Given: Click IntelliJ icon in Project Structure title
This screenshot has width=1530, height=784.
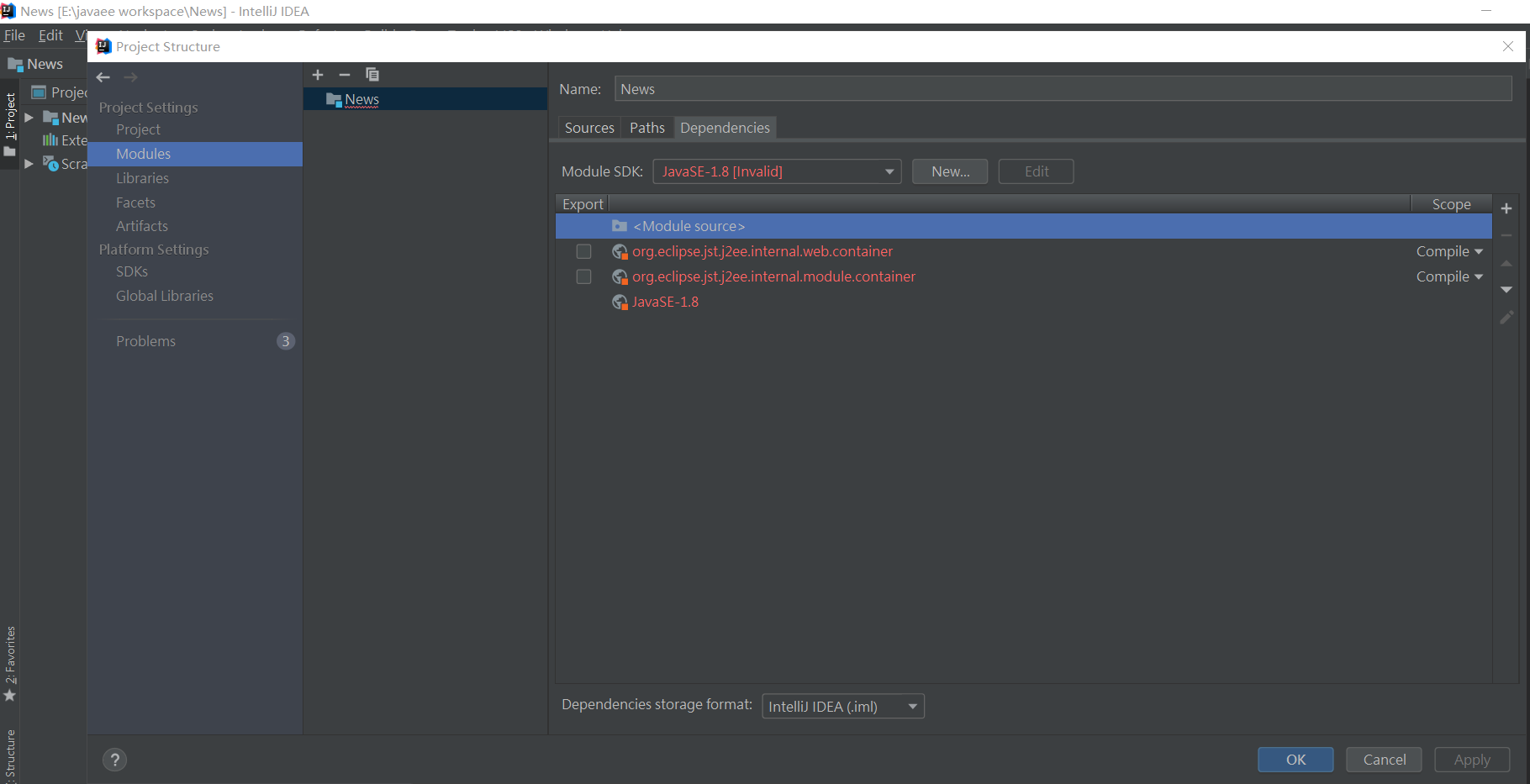Looking at the screenshot, I should pyautogui.click(x=103, y=46).
